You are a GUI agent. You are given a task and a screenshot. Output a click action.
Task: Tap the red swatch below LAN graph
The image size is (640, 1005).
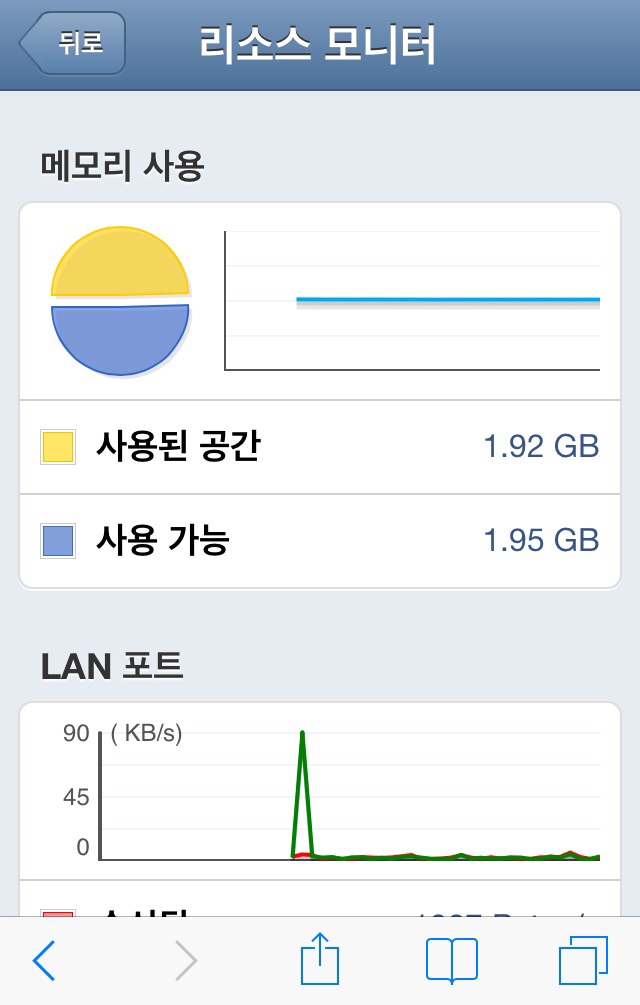tap(58, 913)
